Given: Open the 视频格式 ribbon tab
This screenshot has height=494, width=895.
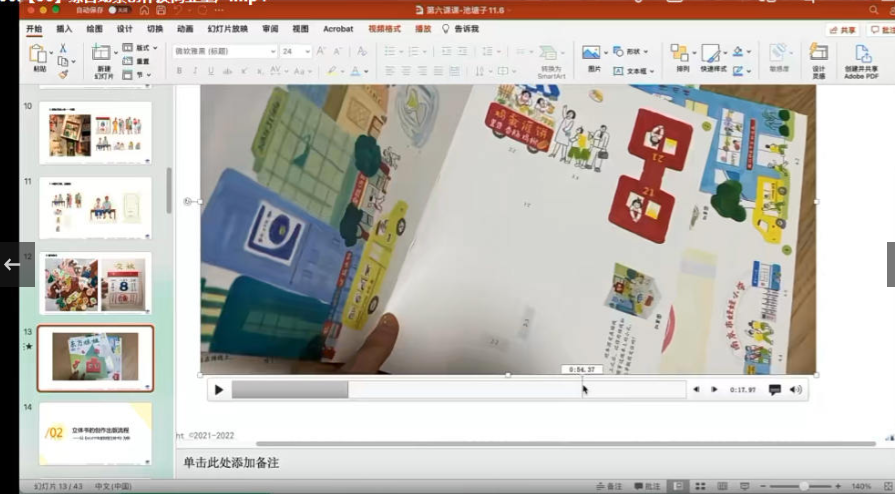Looking at the screenshot, I should [382, 29].
